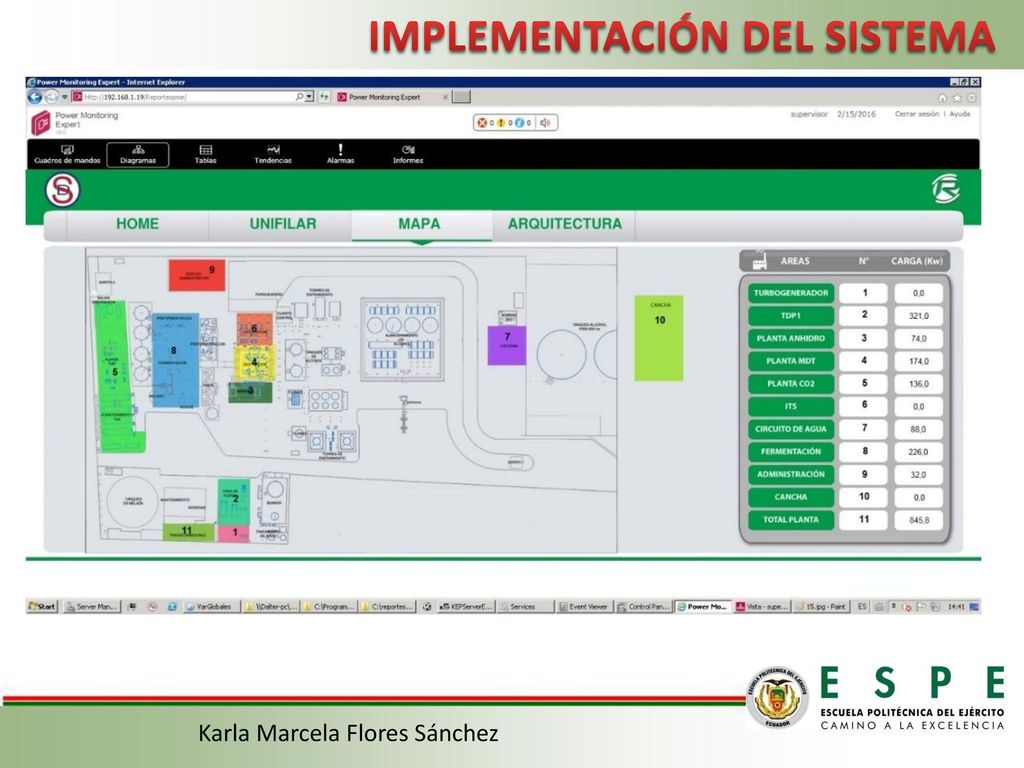Click the red area 9 block on map
The image size is (1024, 768).
point(197,275)
